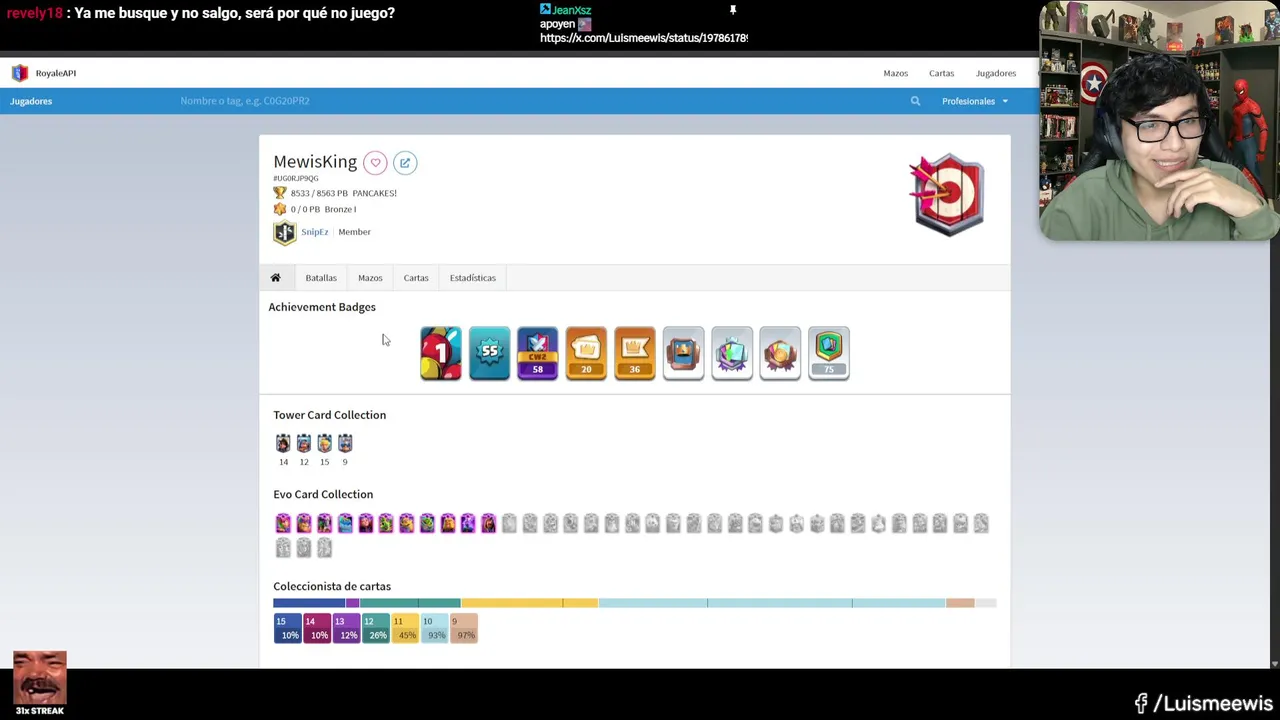Click the Bronze I league icon
This screenshot has height=720, width=1280.
point(280,209)
